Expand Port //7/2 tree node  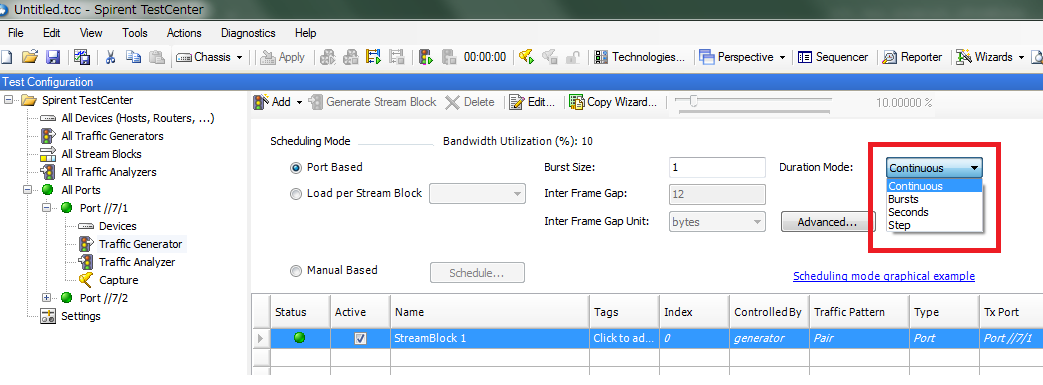click(x=47, y=297)
